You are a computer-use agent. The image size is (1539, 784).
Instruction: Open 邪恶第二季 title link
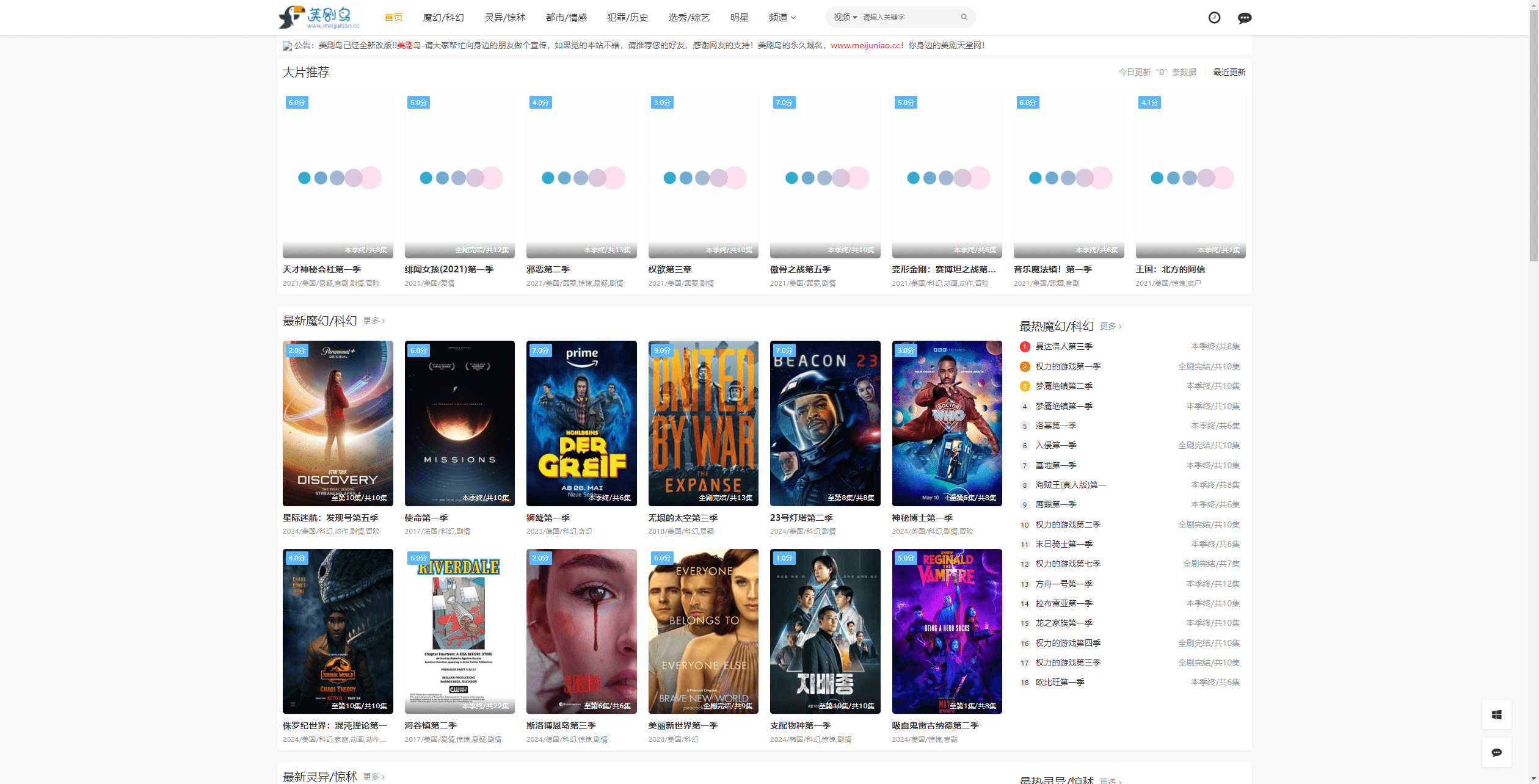548,269
